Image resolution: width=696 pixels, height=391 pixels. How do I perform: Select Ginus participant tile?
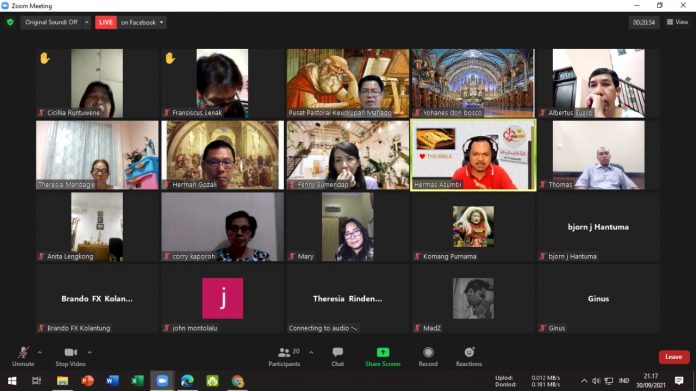[598, 299]
